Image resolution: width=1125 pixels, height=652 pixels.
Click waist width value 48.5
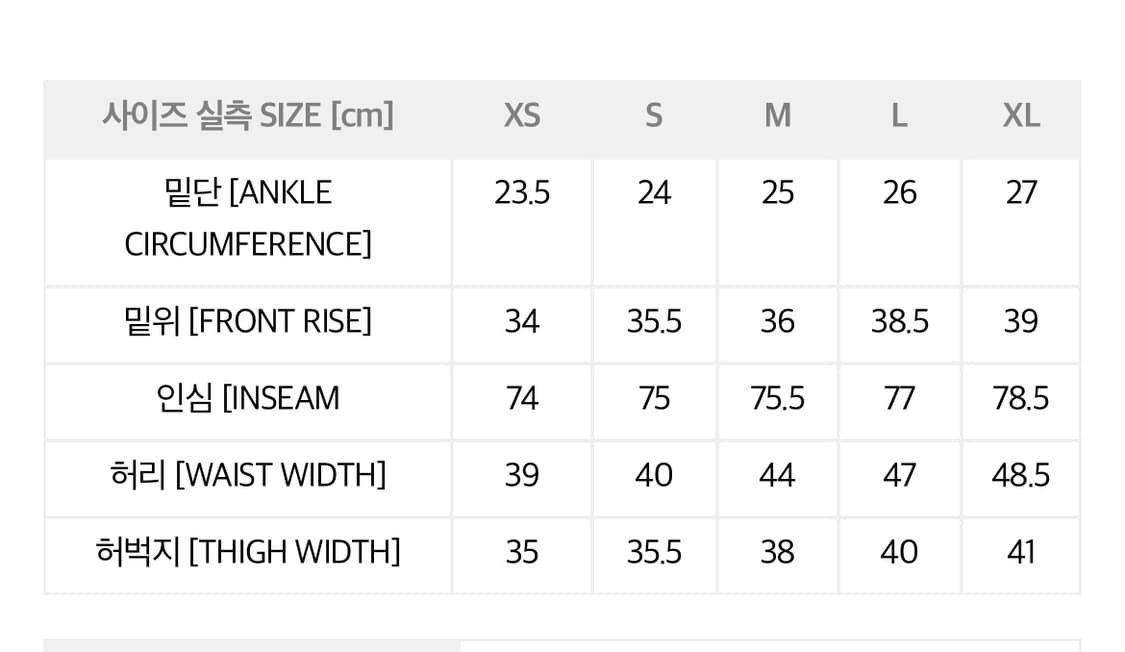click(1021, 474)
